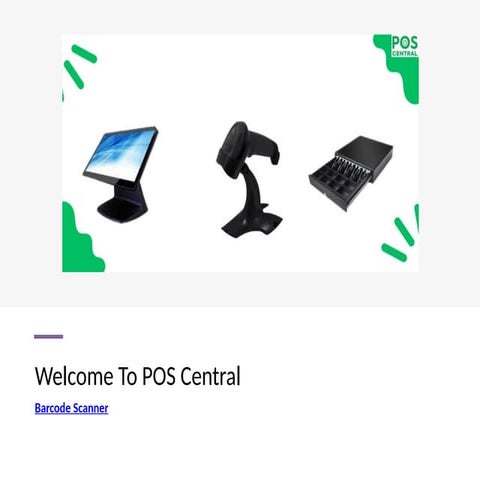Image resolution: width=480 pixels, height=480 pixels.
Task: Click the green blob in bottom-left corner of banner
Action: pyautogui.click(x=81, y=240)
